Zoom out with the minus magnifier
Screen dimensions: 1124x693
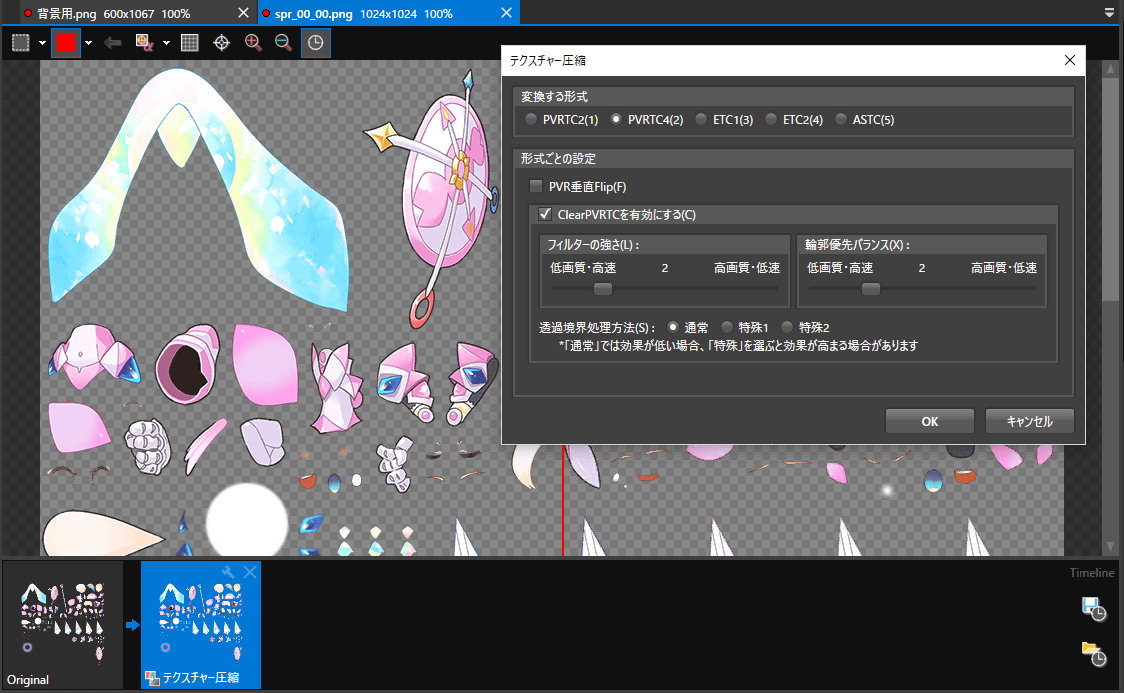pyautogui.click(x=284, y=43)
